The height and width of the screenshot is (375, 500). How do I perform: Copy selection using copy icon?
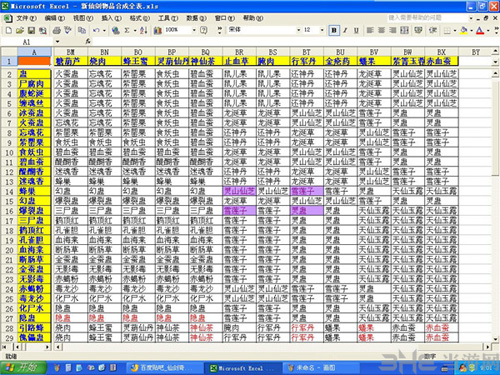click(82, 30)
